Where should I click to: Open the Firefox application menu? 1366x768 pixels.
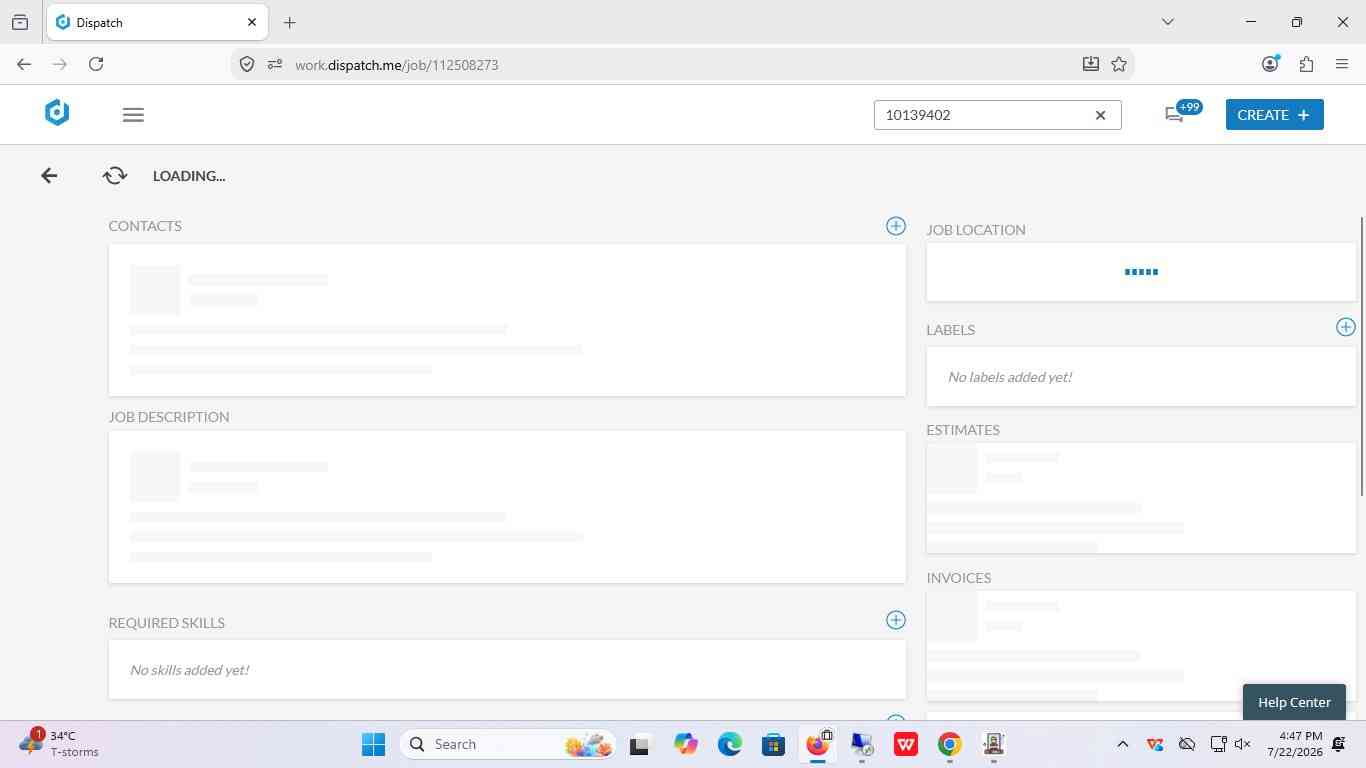(1342, 64)
